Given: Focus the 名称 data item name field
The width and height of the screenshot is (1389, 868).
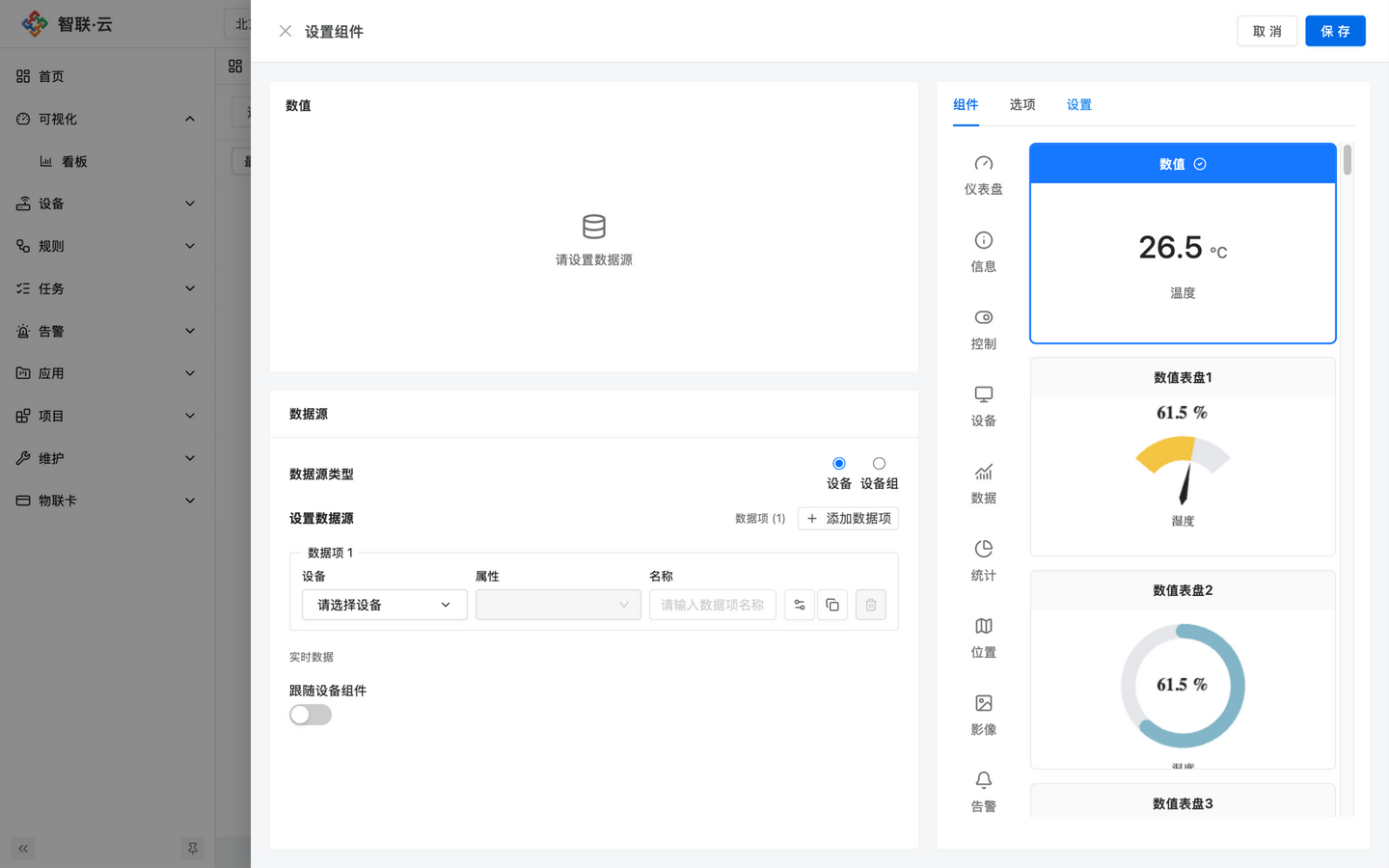Looking at the screenshot, I should (x=713, y=605).
